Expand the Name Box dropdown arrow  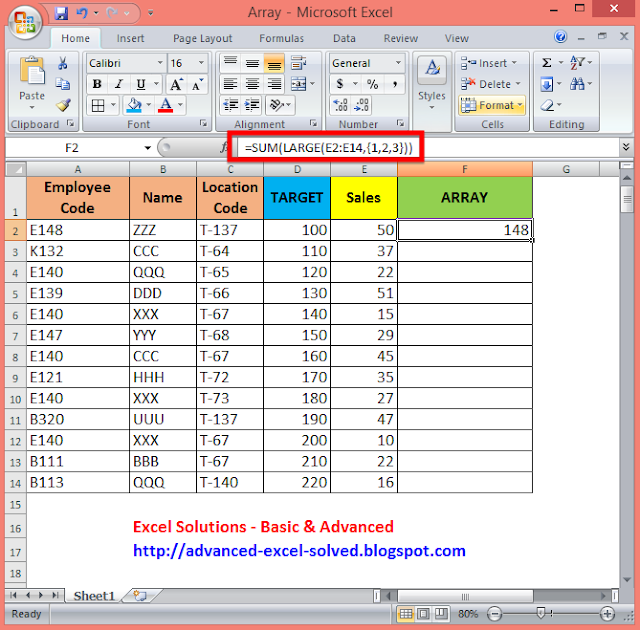(x=147, y=148)
